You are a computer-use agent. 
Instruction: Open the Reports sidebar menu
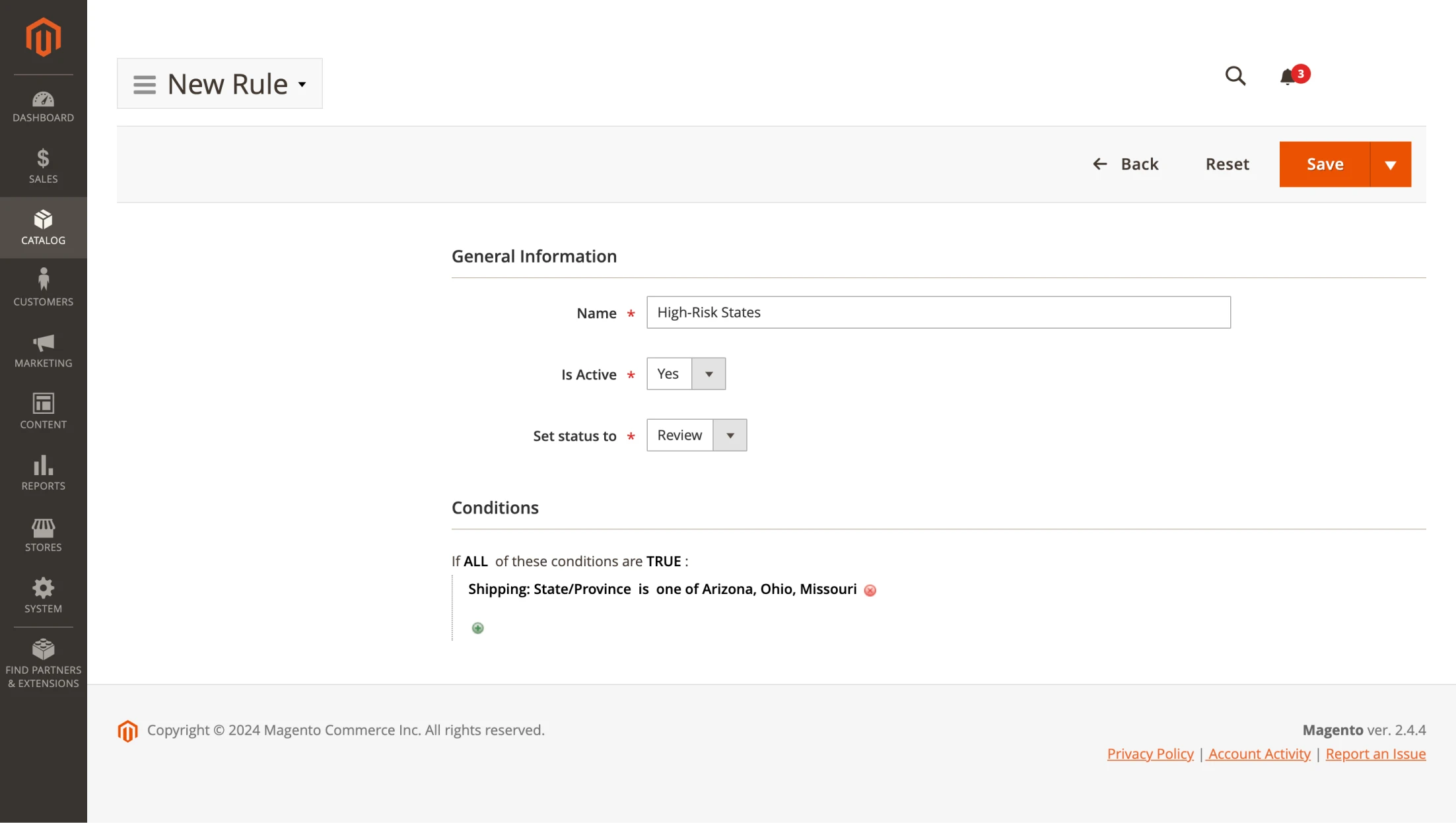pyautogui.click(x=43, y=473)
